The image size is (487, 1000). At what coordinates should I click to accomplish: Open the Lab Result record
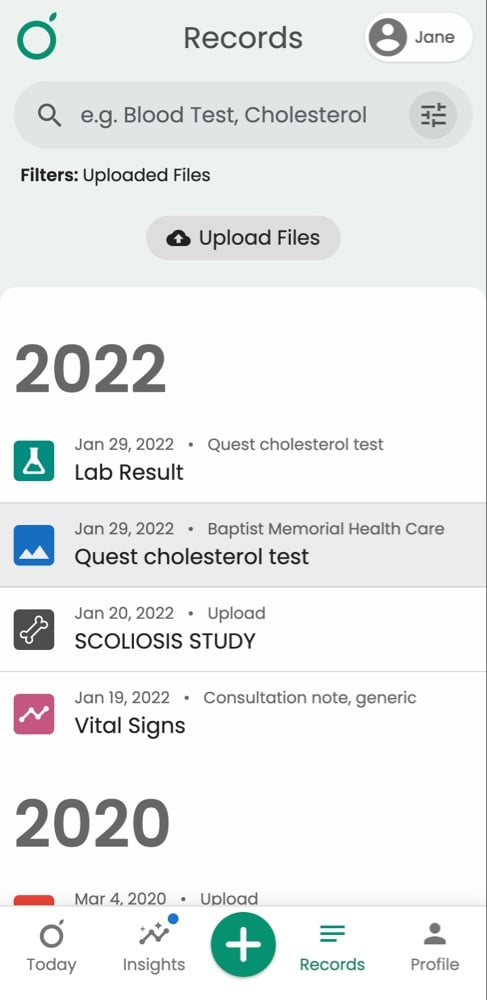(x=243, y=460)
